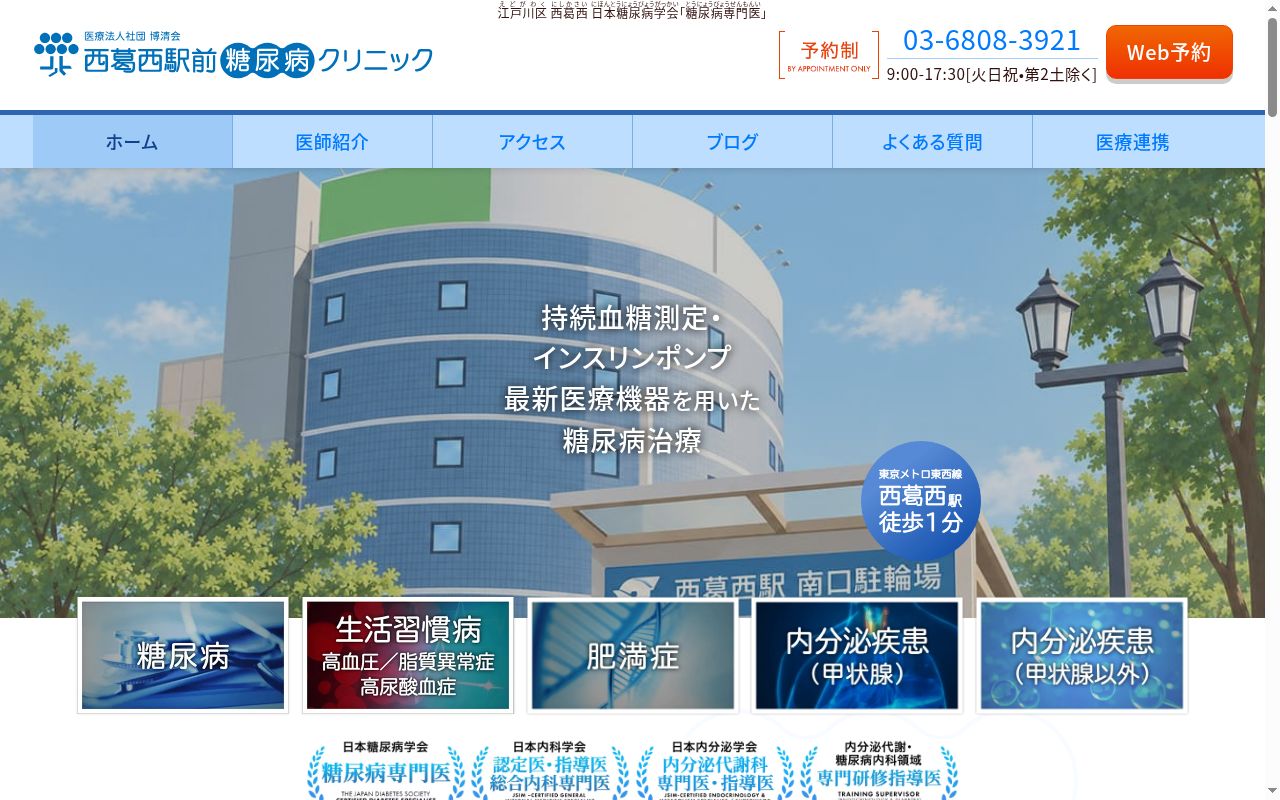Click the 西葛西駅 徒歩1分 round badge
This screenshot has width=1280, height=800.
tap(921, 501)
